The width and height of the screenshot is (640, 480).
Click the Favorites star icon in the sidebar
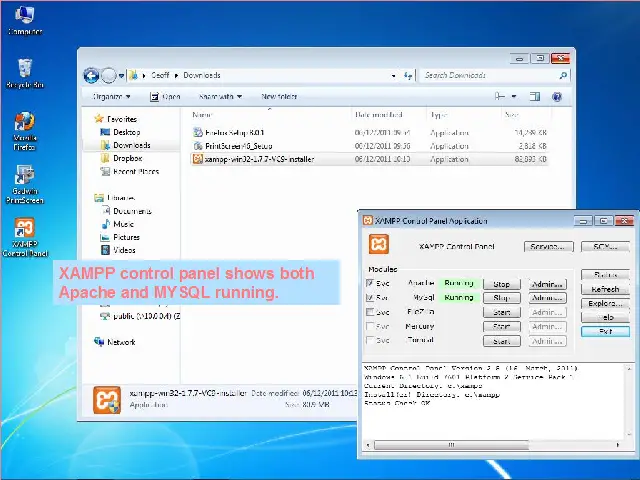tap(98, 119)
